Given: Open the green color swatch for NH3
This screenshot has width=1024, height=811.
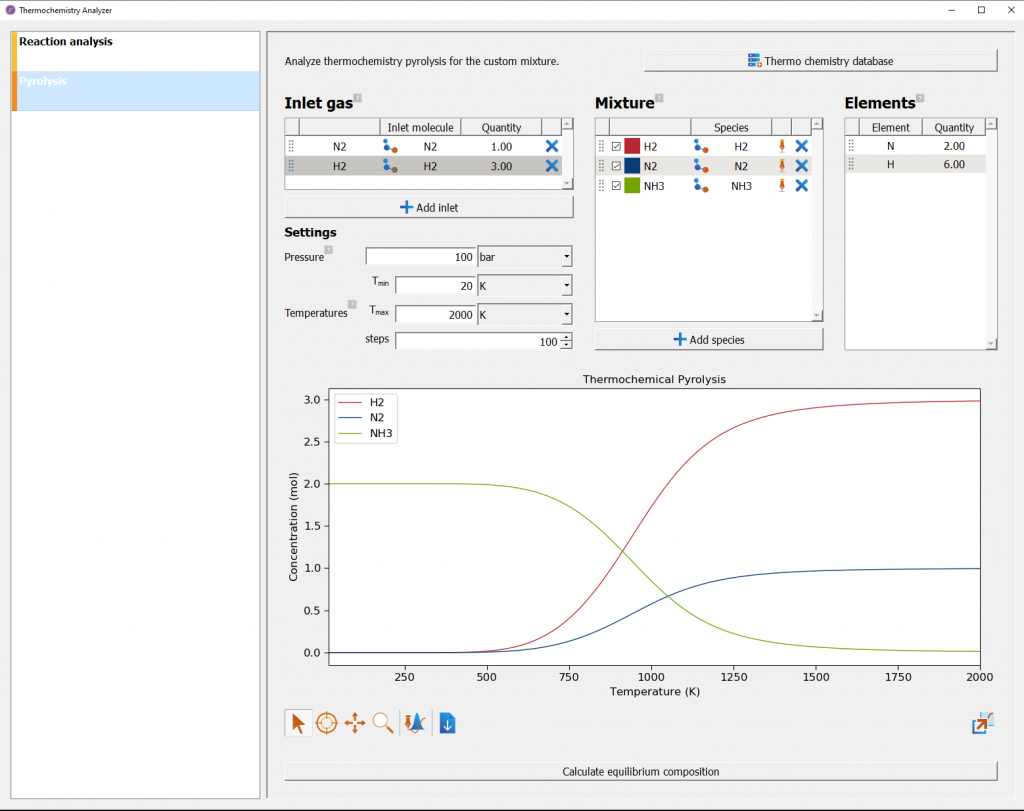Looking at the screenshot, I should click(632, 185).
